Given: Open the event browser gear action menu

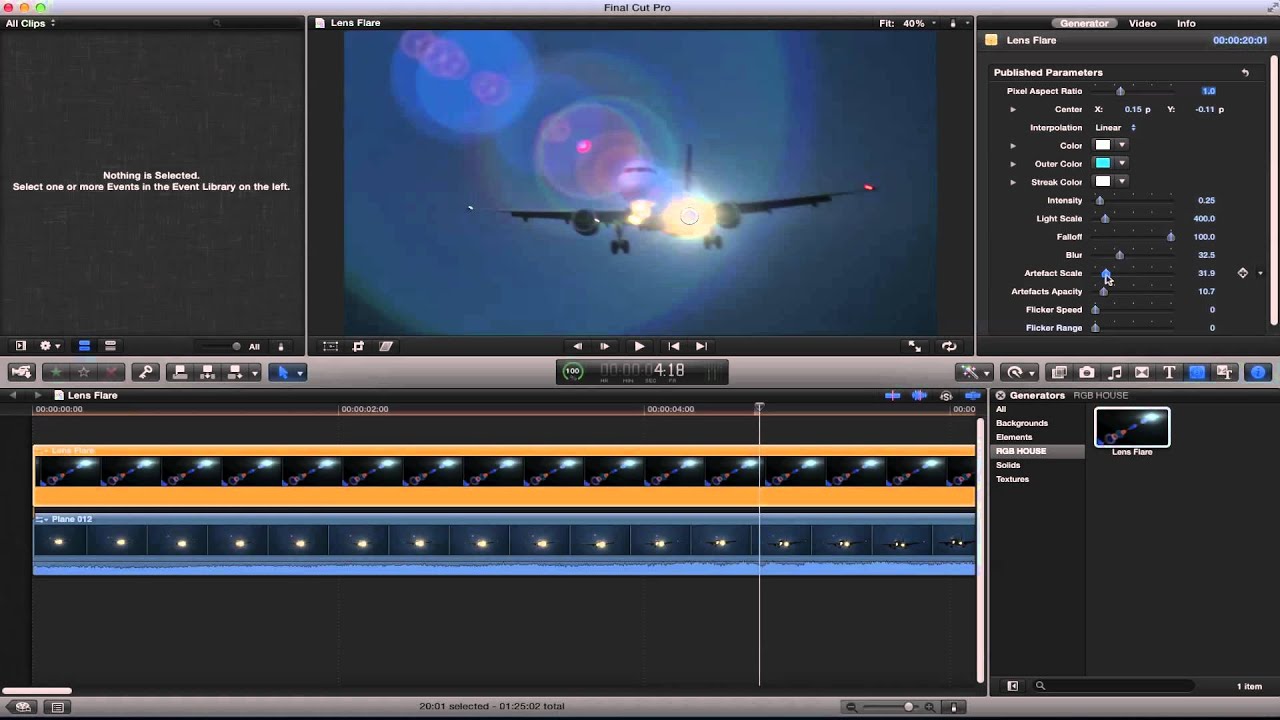Looking at the screenshot, I should point(49,346).
